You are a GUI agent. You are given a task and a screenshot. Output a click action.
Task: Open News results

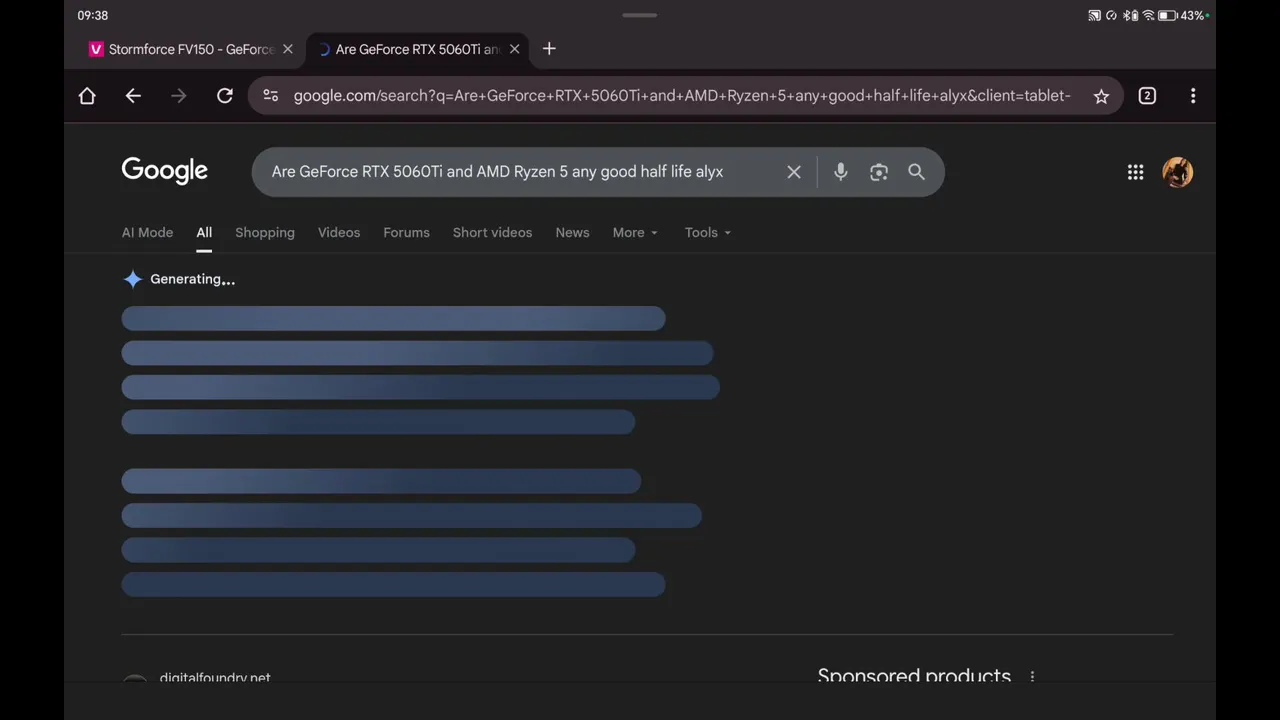[572, 232]
